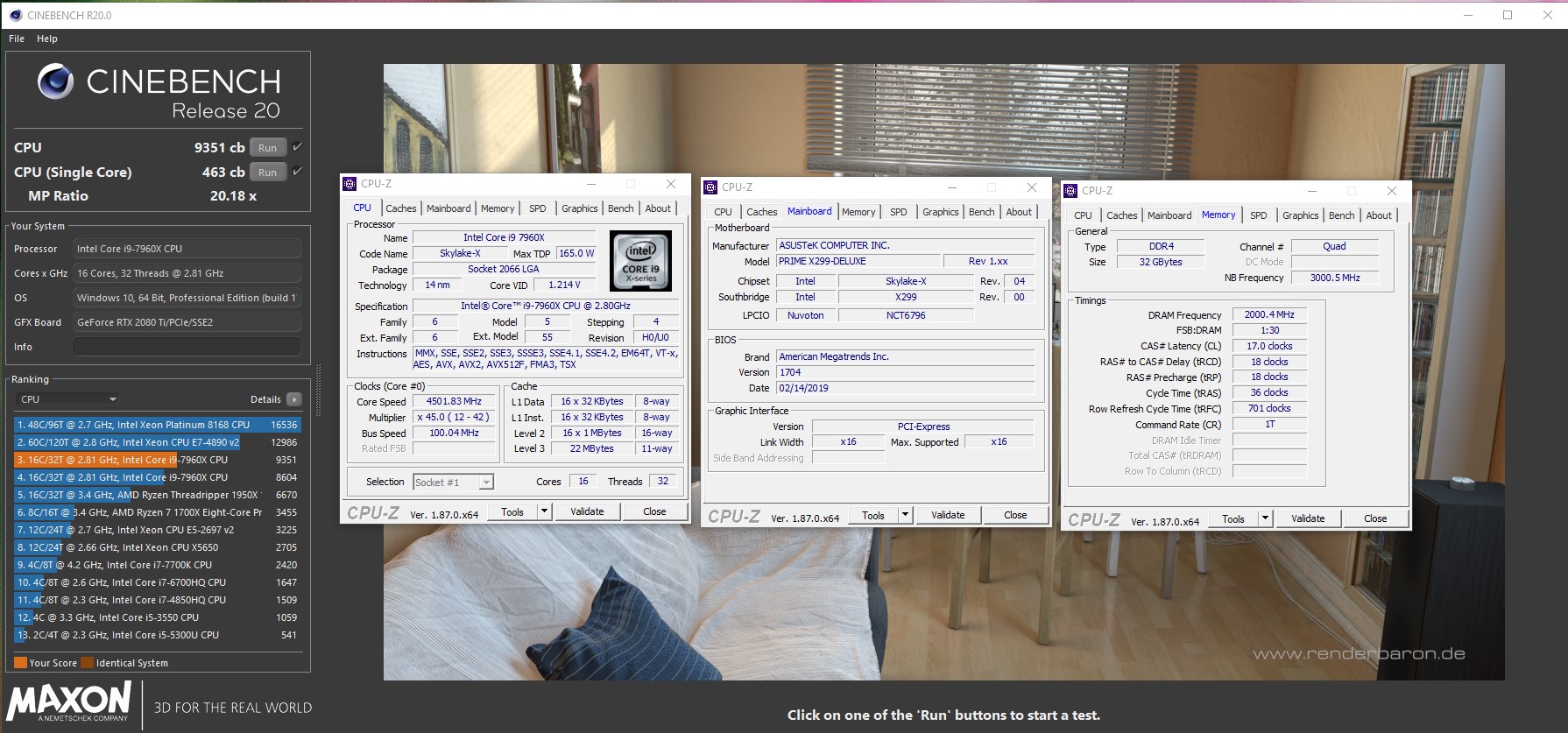Click the Identical System brown swatch
The height and width of the screenshot is (733, 1568).
point(87,663)
